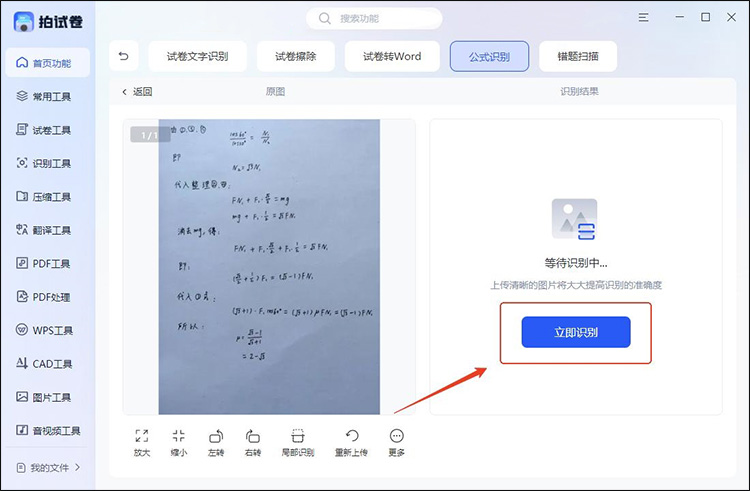The width and height of the screenshot is (750, 491).
Task: Open 首页功能 in the sidebar
Action: [x=47, y=63]
